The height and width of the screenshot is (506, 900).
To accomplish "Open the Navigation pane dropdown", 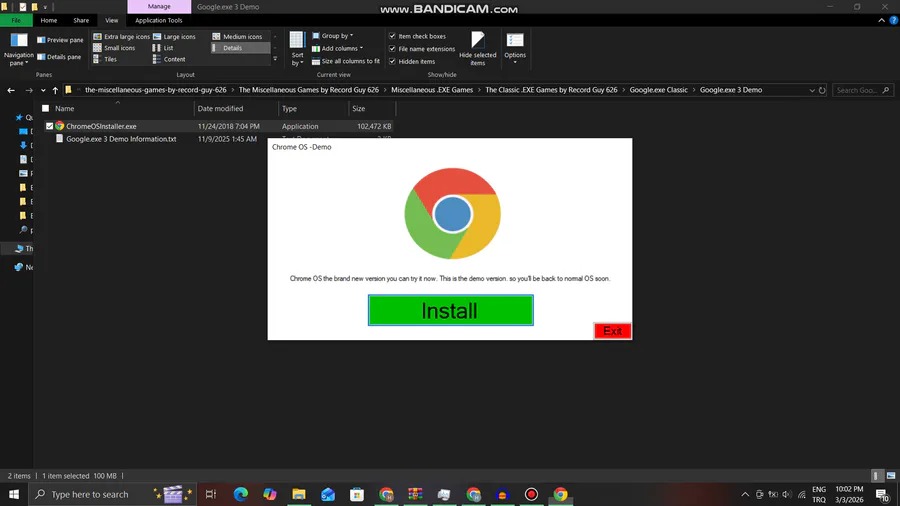I will (x=18, y=49).
